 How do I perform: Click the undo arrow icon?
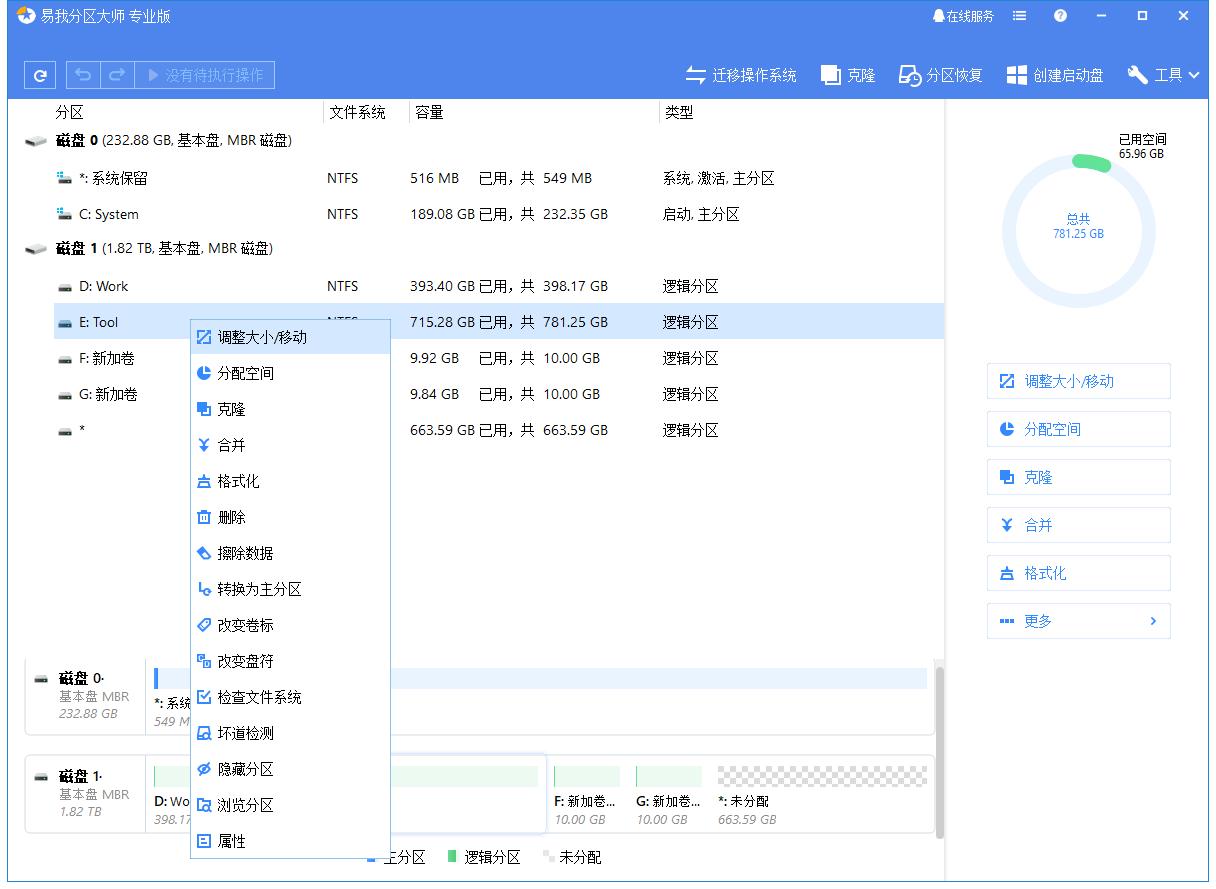[x=82, y=74]
